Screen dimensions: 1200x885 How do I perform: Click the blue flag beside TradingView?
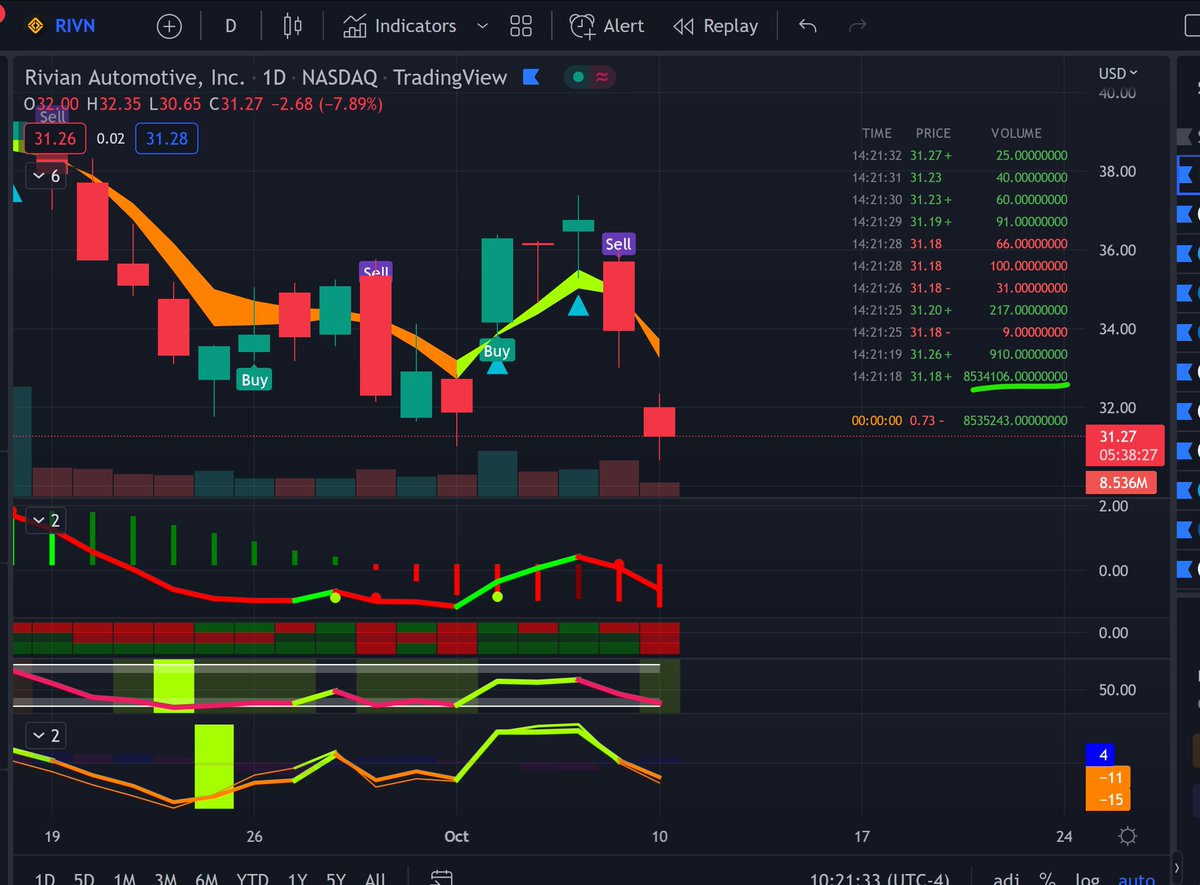point(530,77)
